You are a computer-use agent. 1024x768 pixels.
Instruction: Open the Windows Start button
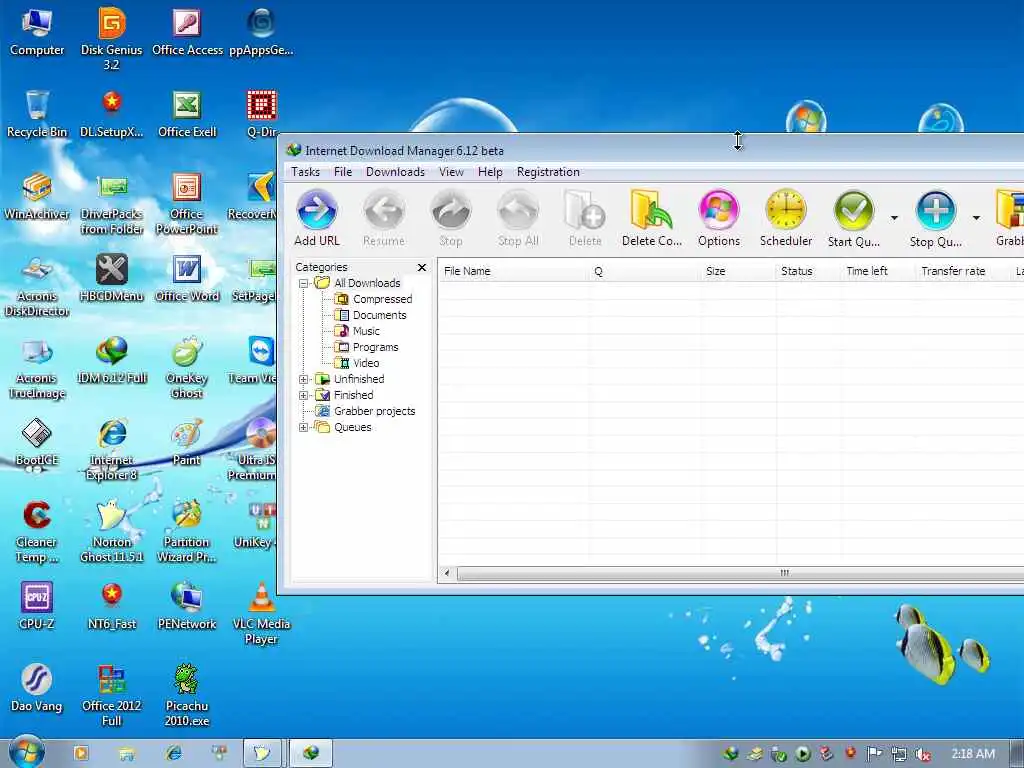[x=26, y=753]
